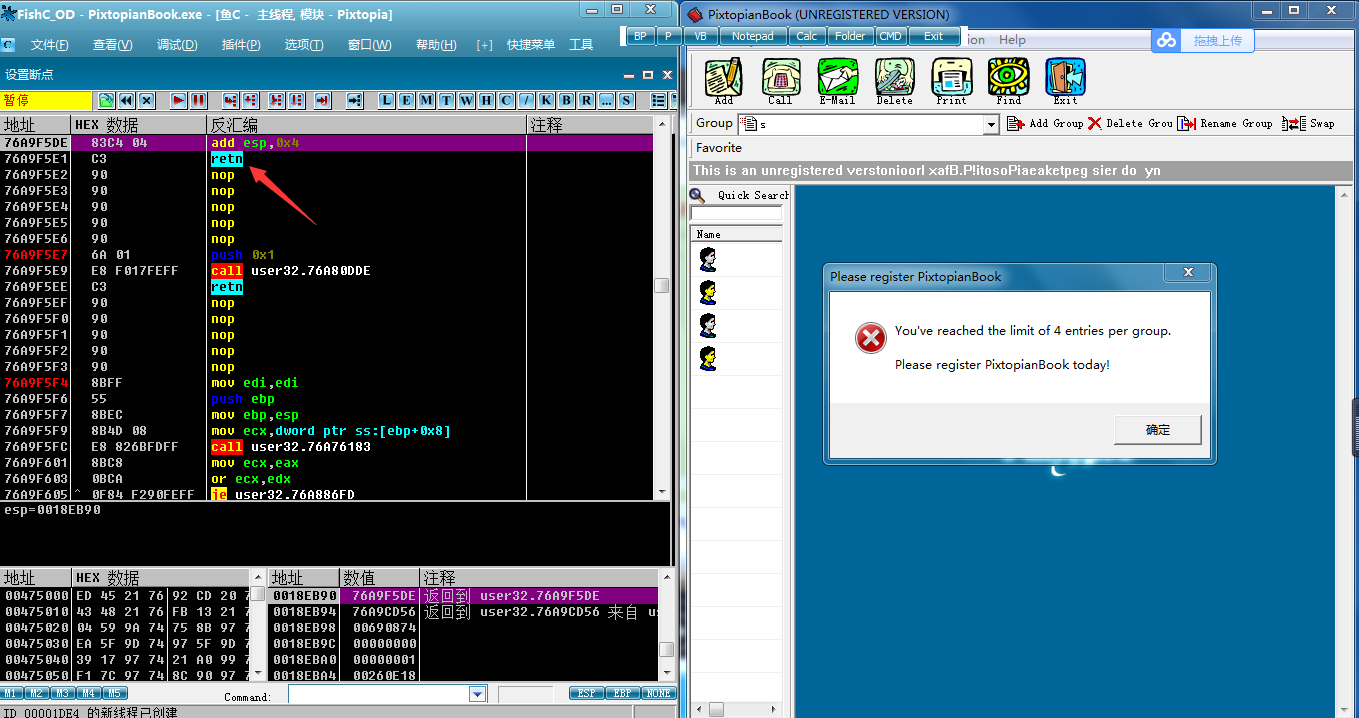The width and height of the screenshot is (1359, 718).
Task: Expand the Command input dropdown arrow
Action: point(477,694)
